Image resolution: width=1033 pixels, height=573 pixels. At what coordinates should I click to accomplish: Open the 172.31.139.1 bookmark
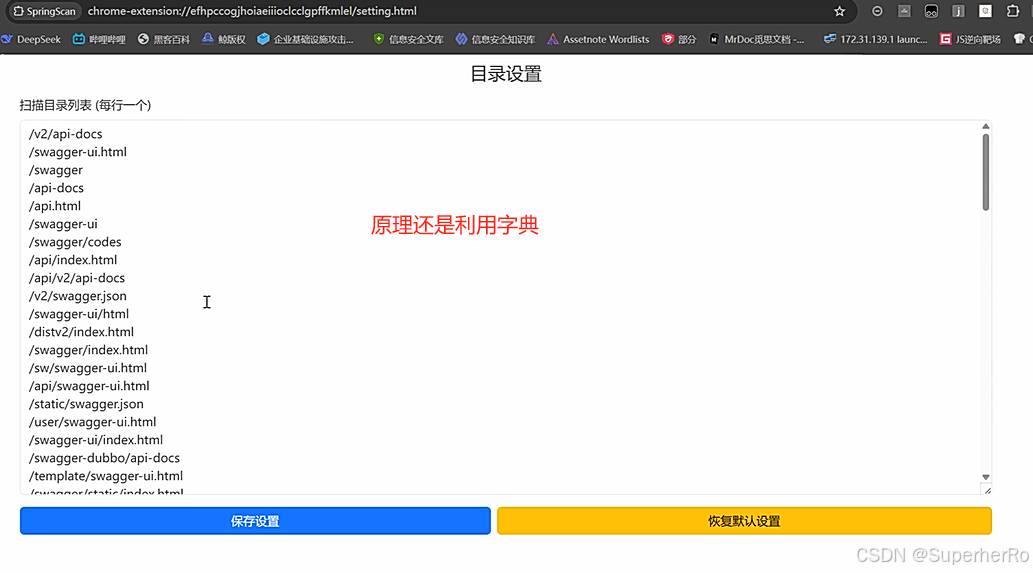point(876,40)
